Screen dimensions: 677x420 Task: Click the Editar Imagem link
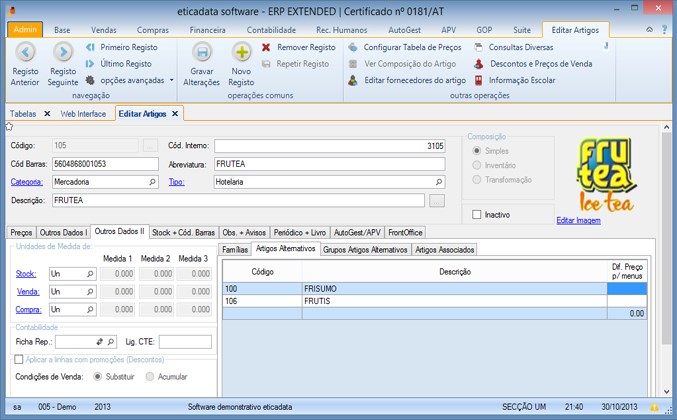point(578,220)
